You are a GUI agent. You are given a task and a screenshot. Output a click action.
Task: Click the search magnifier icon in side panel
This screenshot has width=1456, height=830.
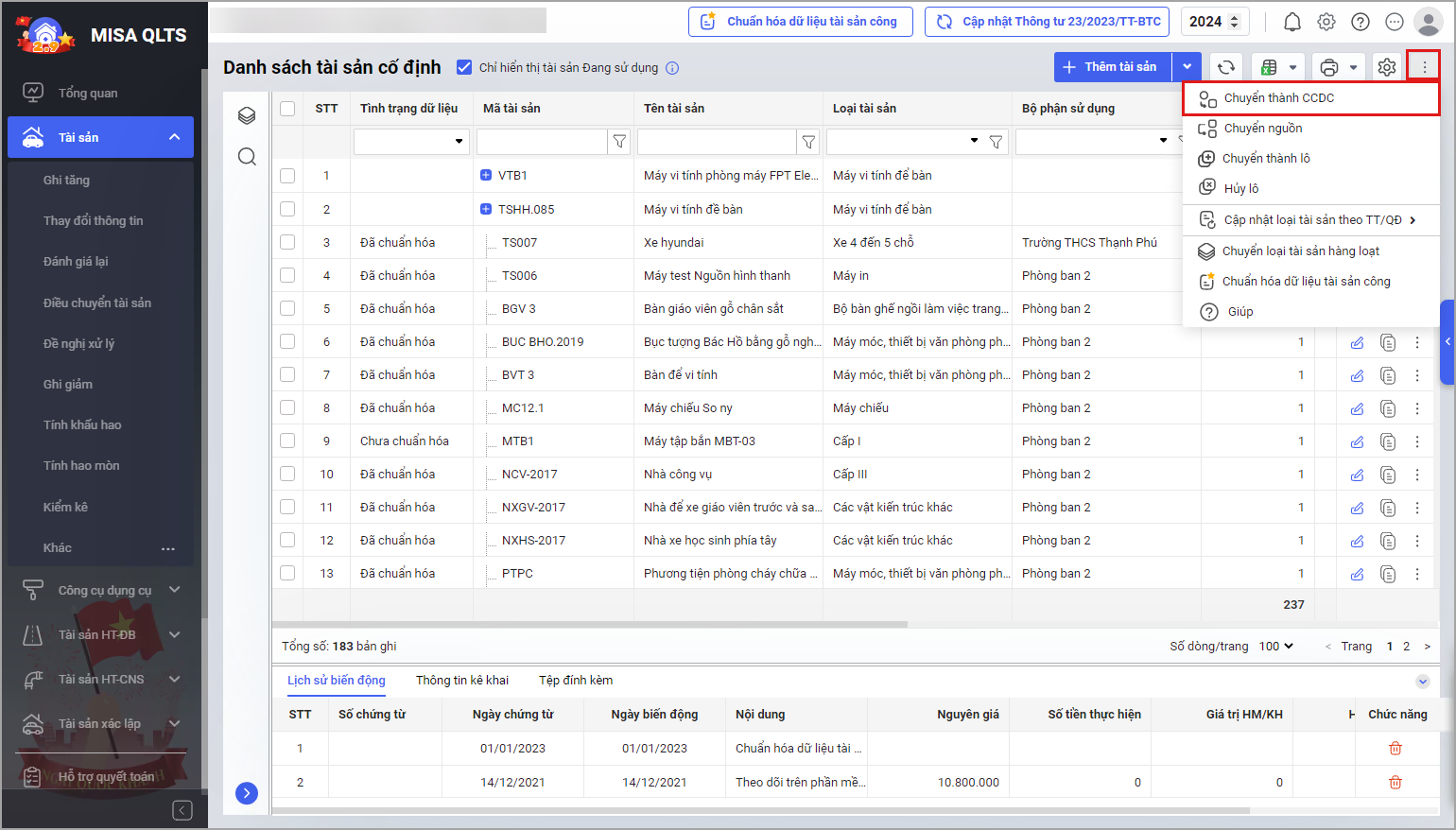click(x=247, y=157)
